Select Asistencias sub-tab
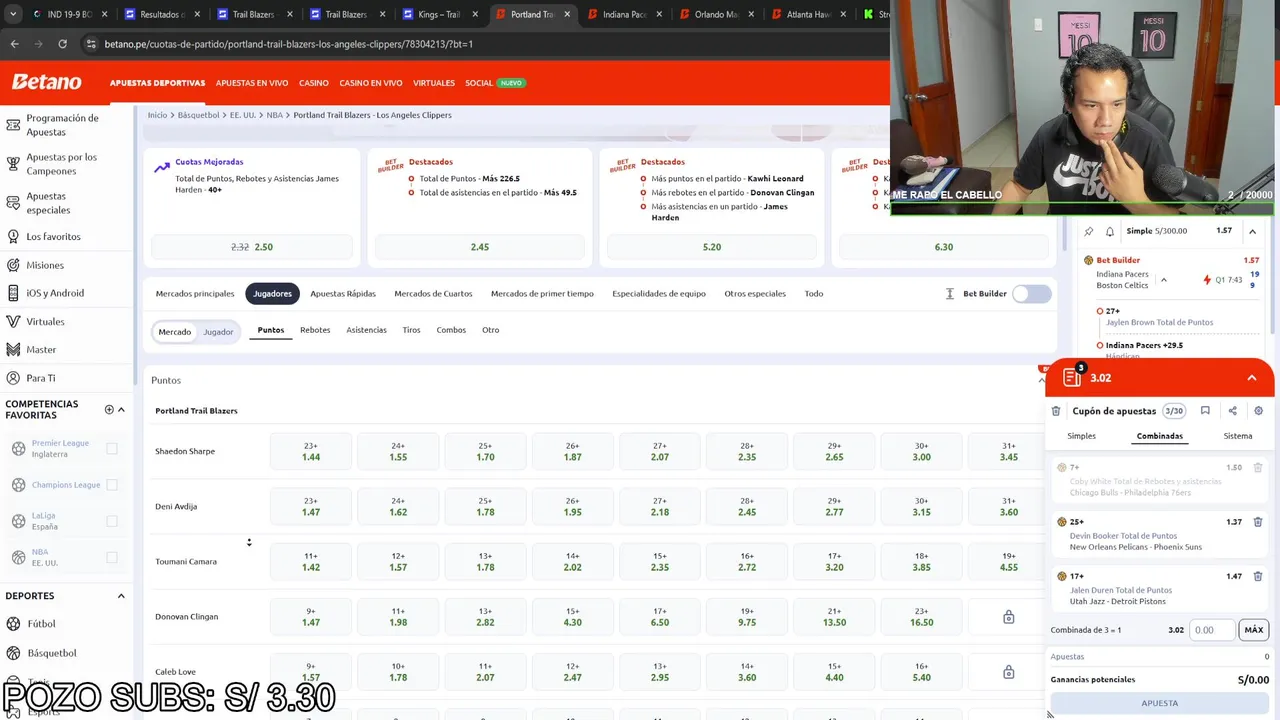 [366, 330]
